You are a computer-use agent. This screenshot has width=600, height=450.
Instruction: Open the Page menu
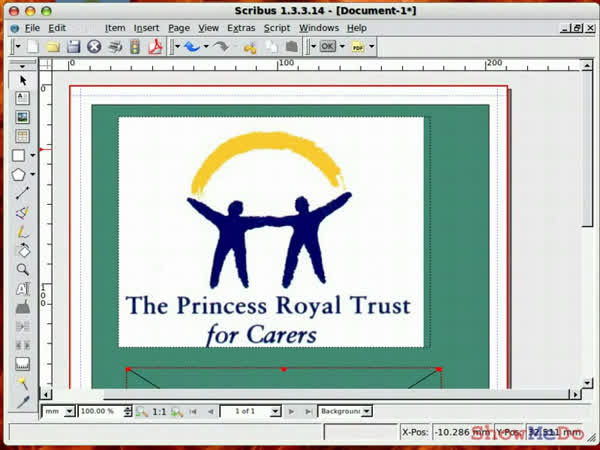(179, 28)
